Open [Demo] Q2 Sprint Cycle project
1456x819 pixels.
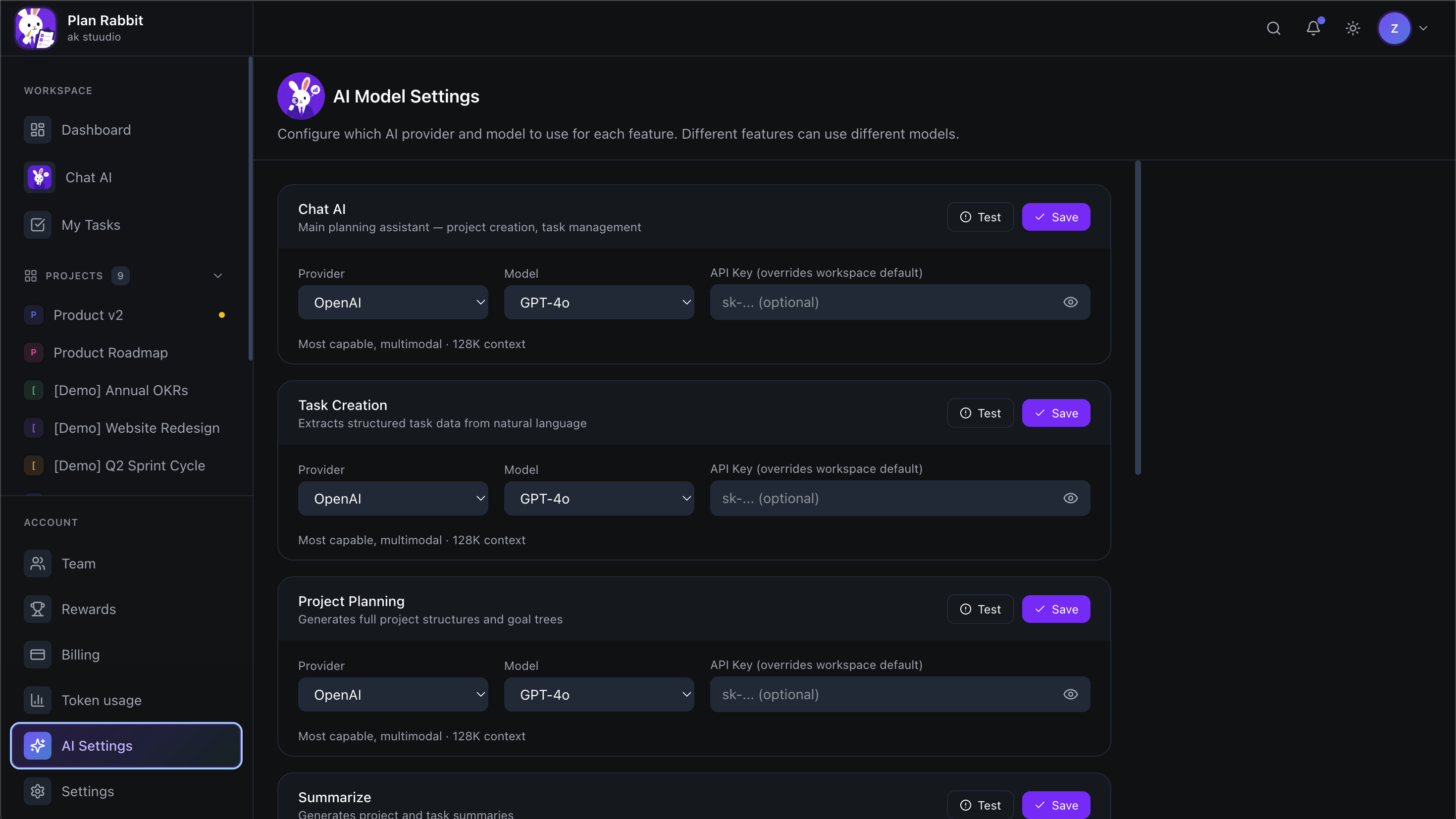pos(126,466)
